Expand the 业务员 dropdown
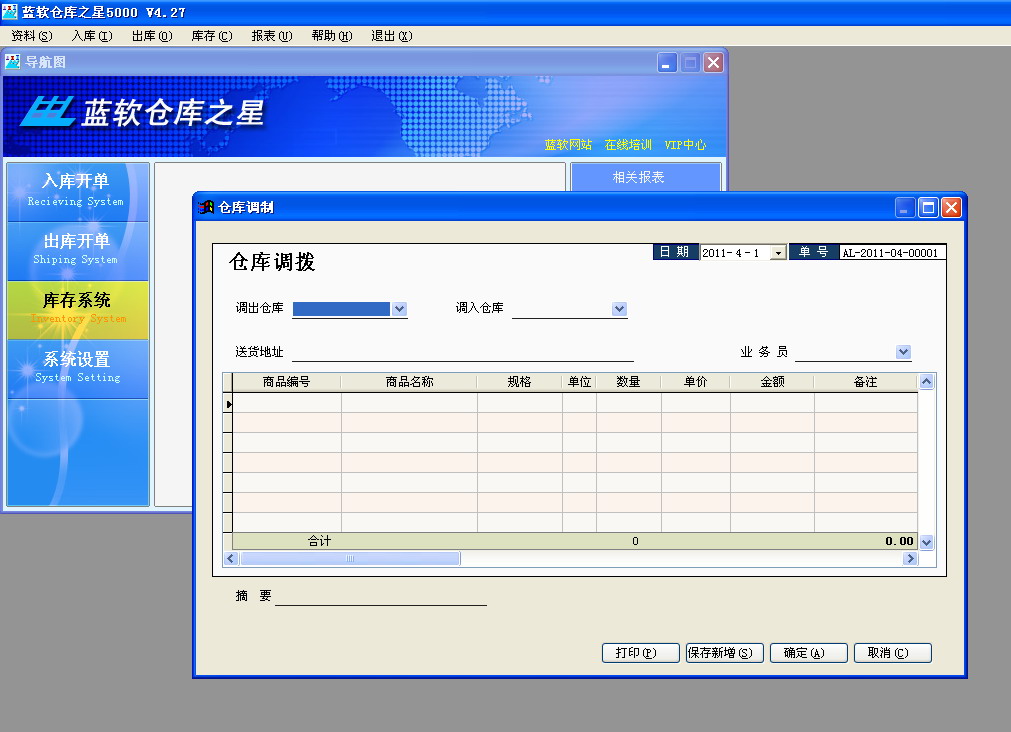 point(903,352)
